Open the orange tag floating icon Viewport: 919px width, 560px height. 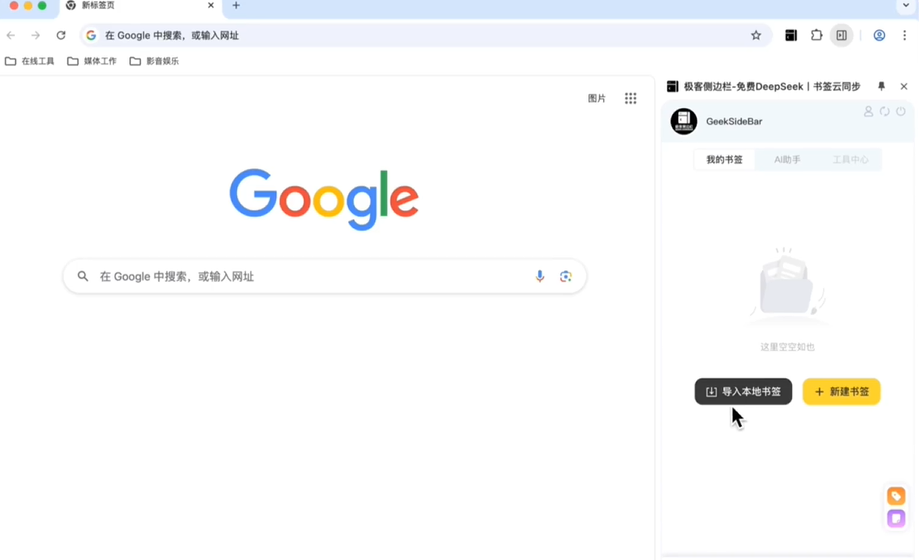pyautogui.click(x=896, y=496)
